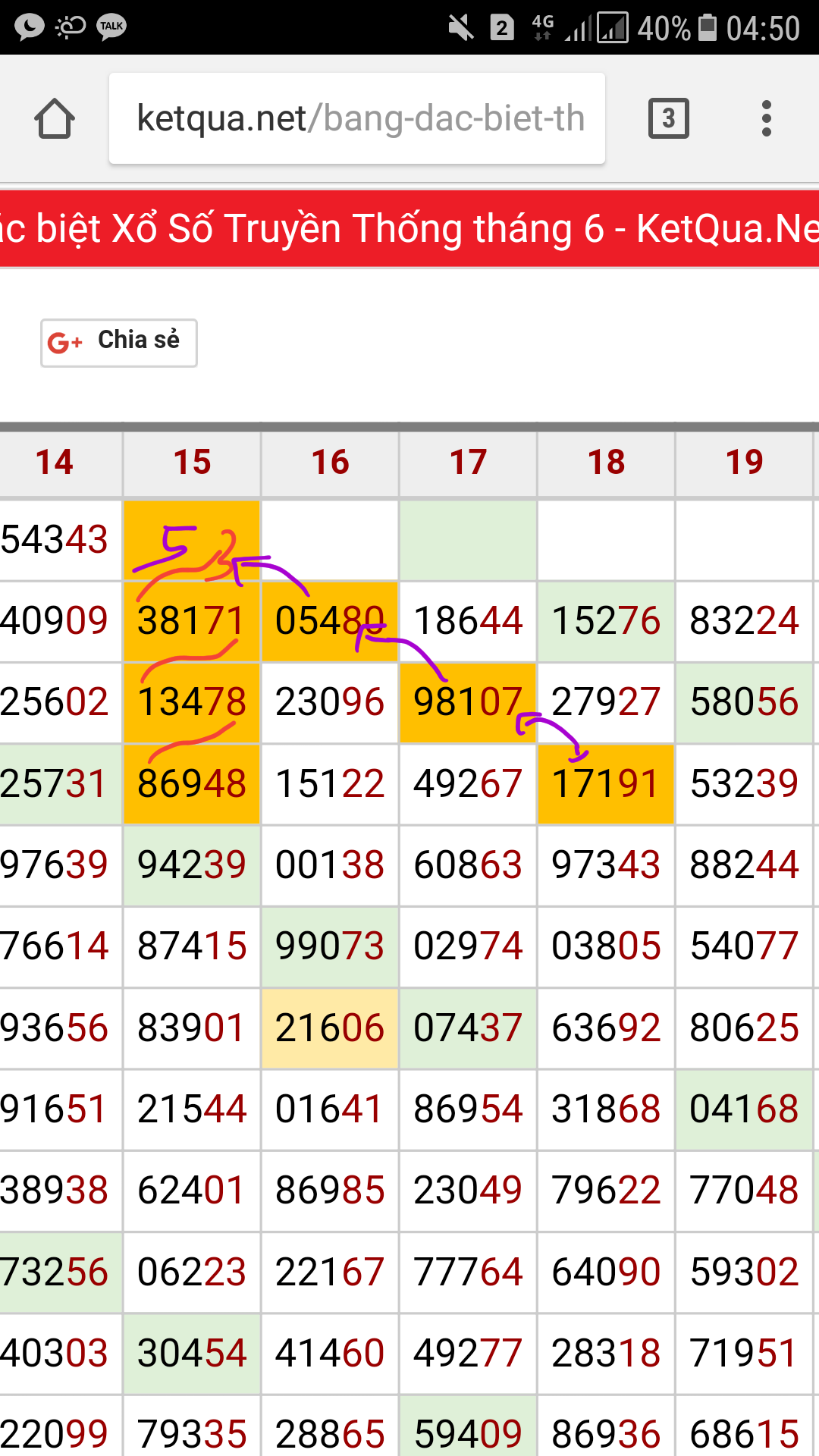Tap the muted sound icon in status bar

[x=460, y=28]
